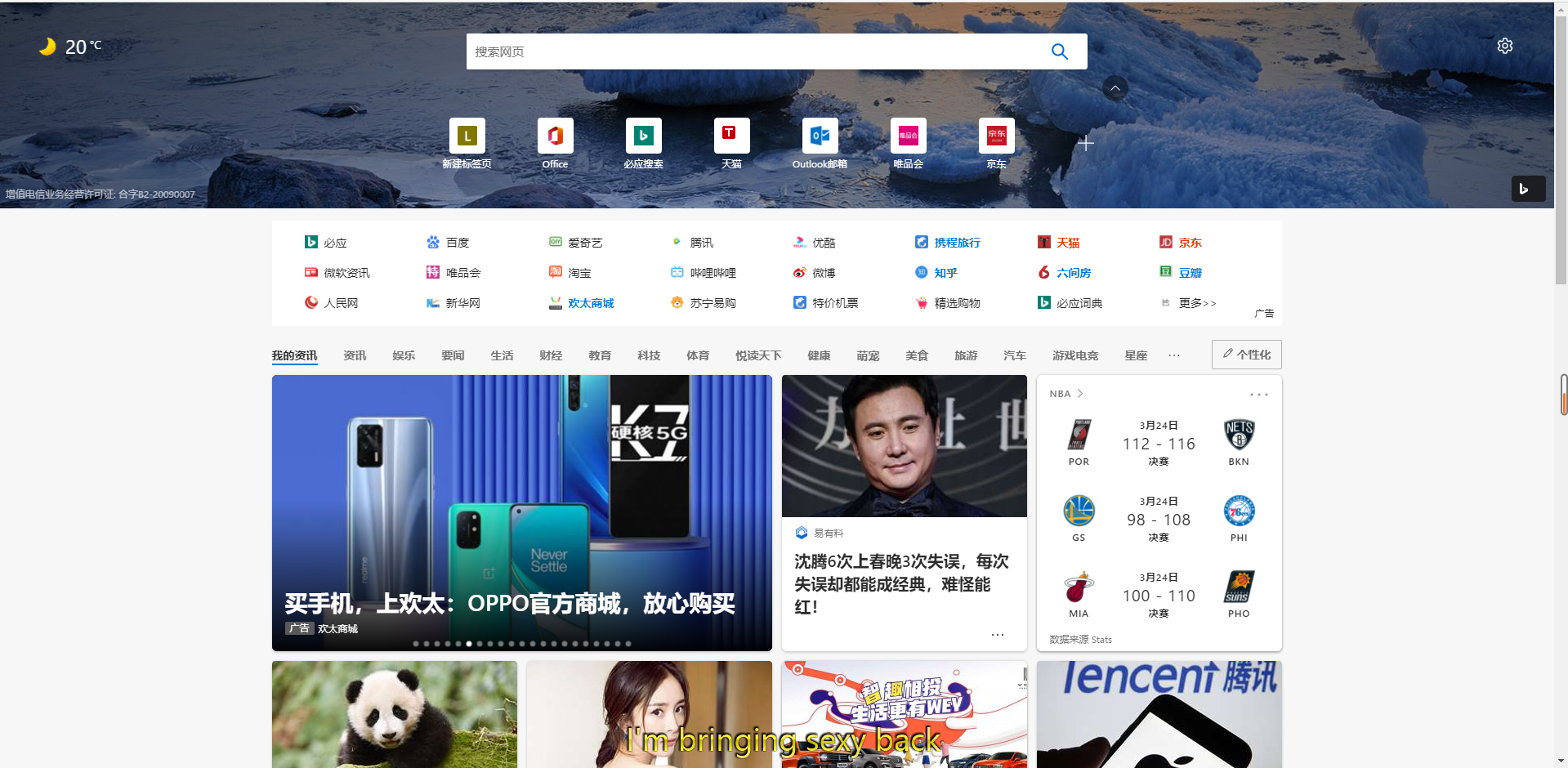Open Phoenix Suns team logo
Screen dimensions: 1568x768
click(x=1239, y=587)
